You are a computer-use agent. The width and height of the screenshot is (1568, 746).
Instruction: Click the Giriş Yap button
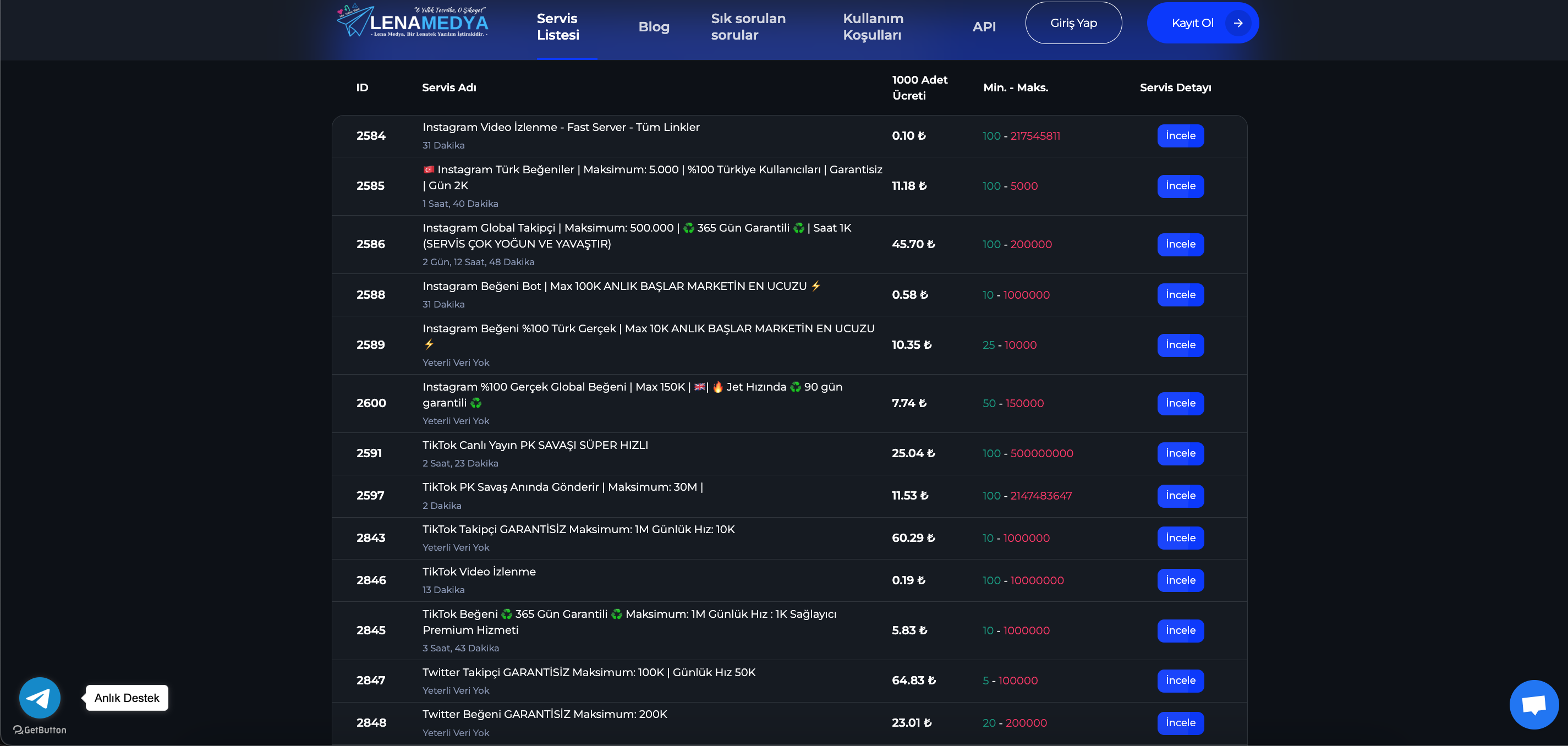coord(1073,23)
